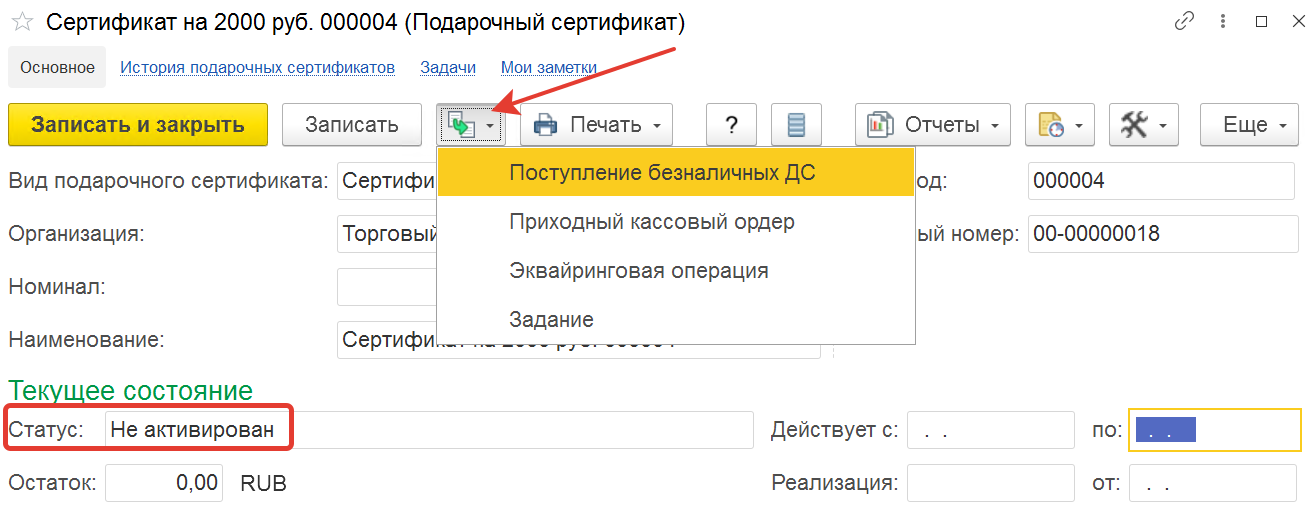Select Поступление безналичных ДС menu item
The image size is (1315, 511).
[676, 172]
